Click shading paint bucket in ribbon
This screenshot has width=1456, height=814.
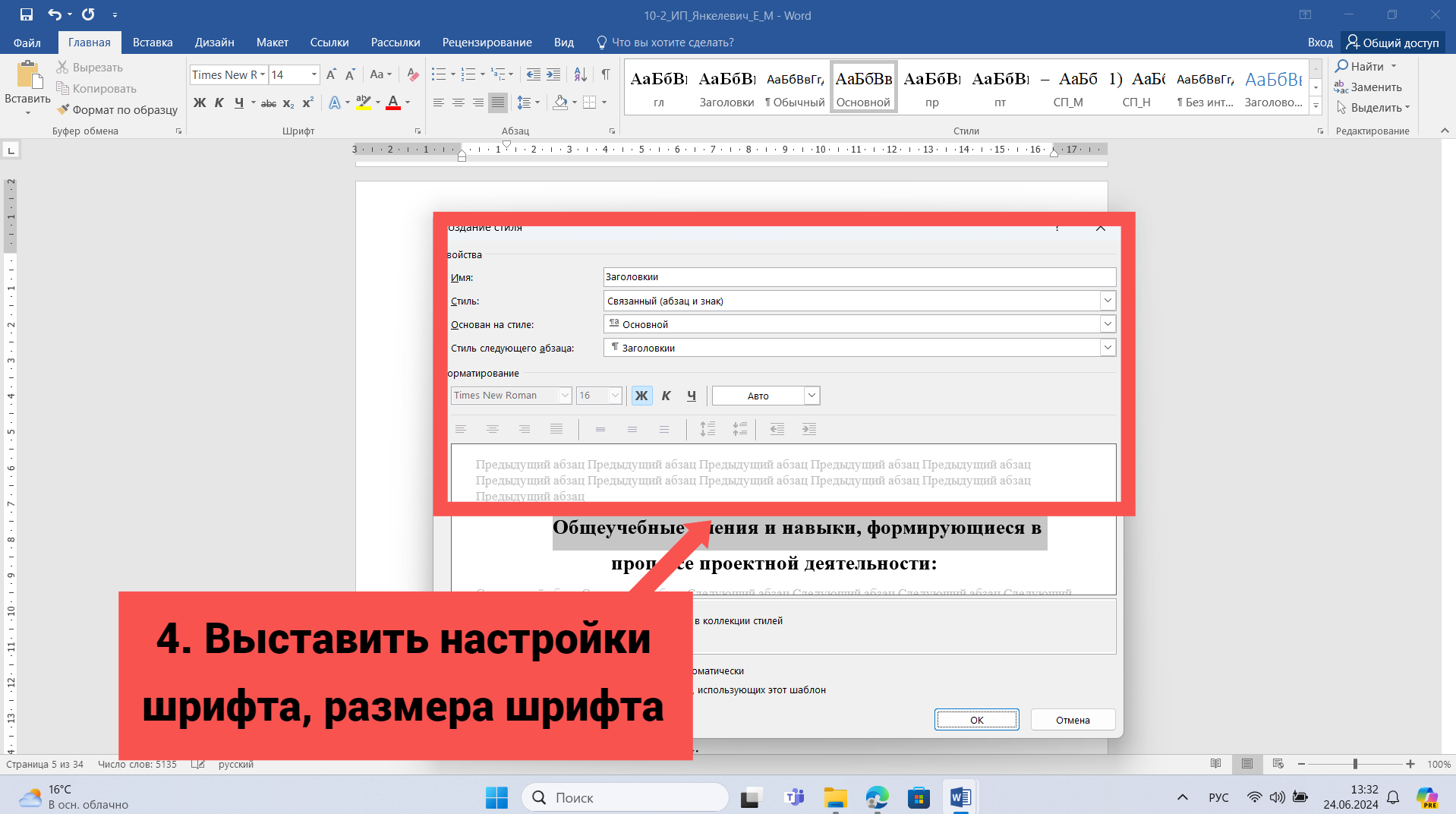pos(560,103)
